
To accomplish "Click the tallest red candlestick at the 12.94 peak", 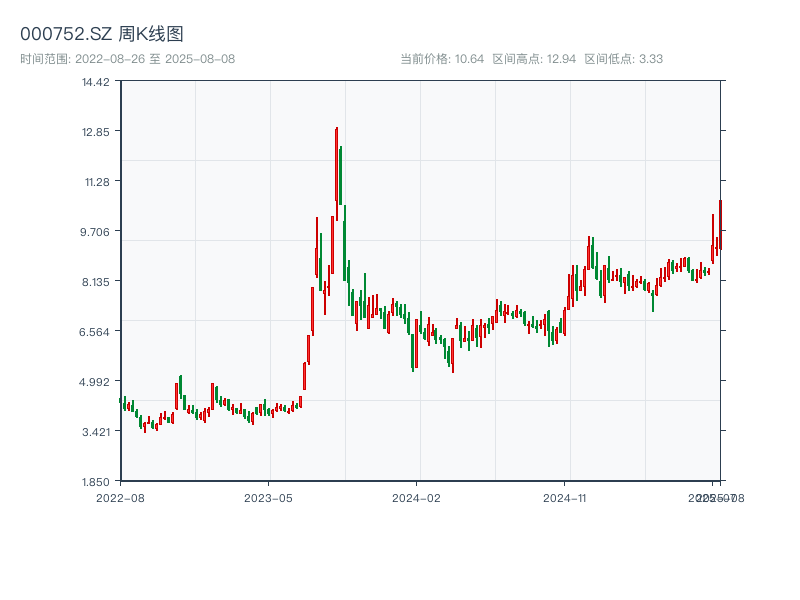I will 337,173.
